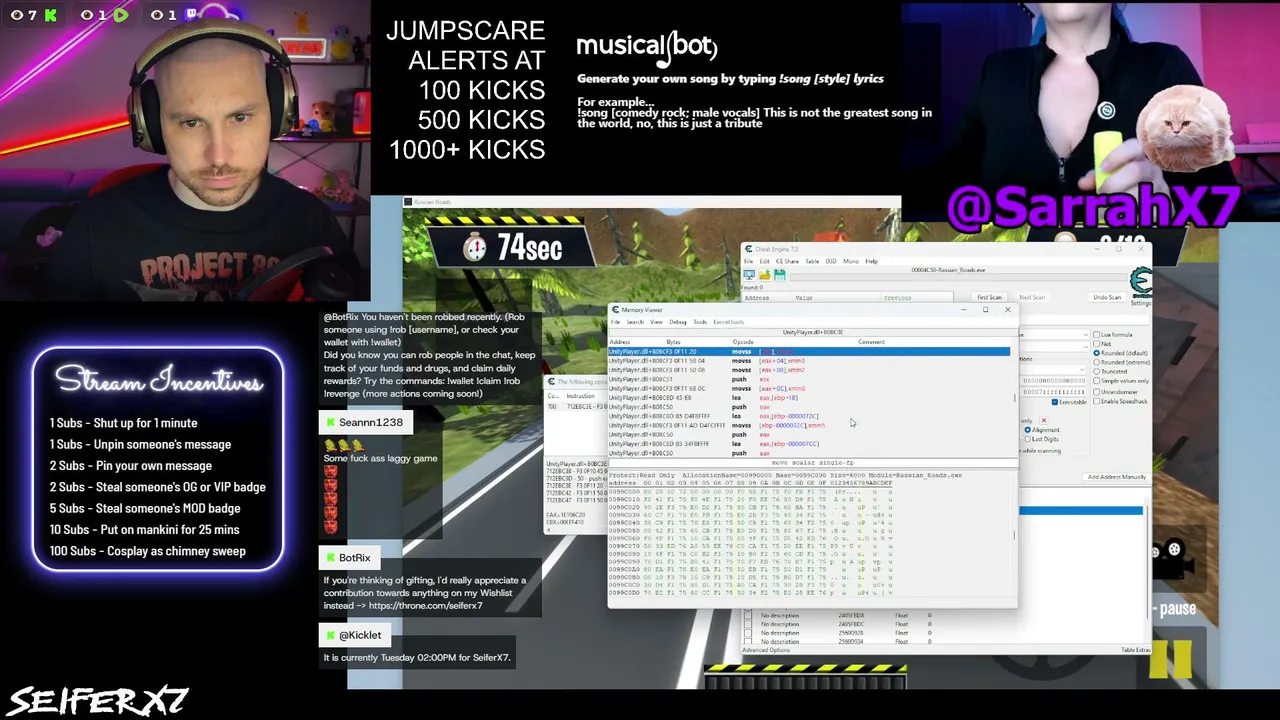Viewport: 1280px width, 720px height.
Task: Open Memory Viewer Search menu
Action: 634,322
